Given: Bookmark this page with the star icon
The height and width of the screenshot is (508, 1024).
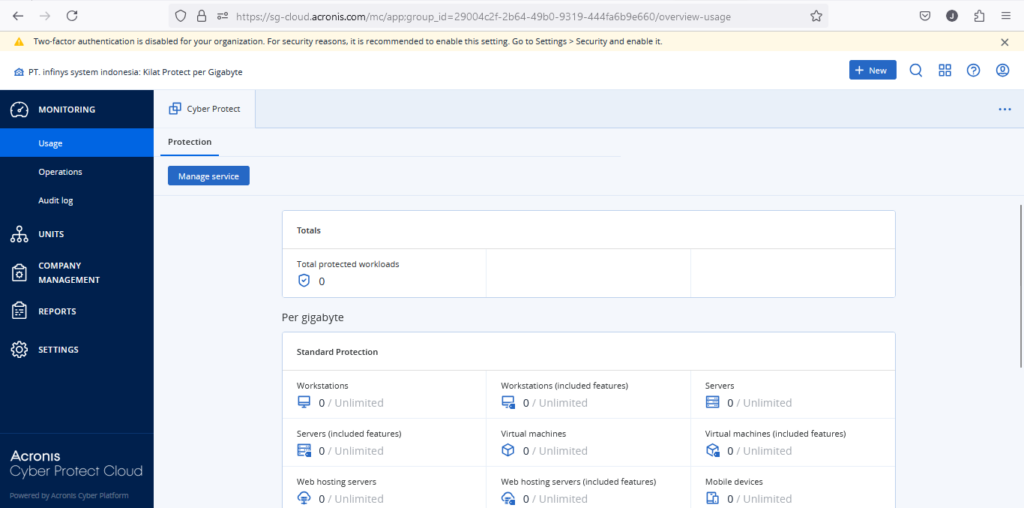Looking at the screenshot, I should click(816, 16).
